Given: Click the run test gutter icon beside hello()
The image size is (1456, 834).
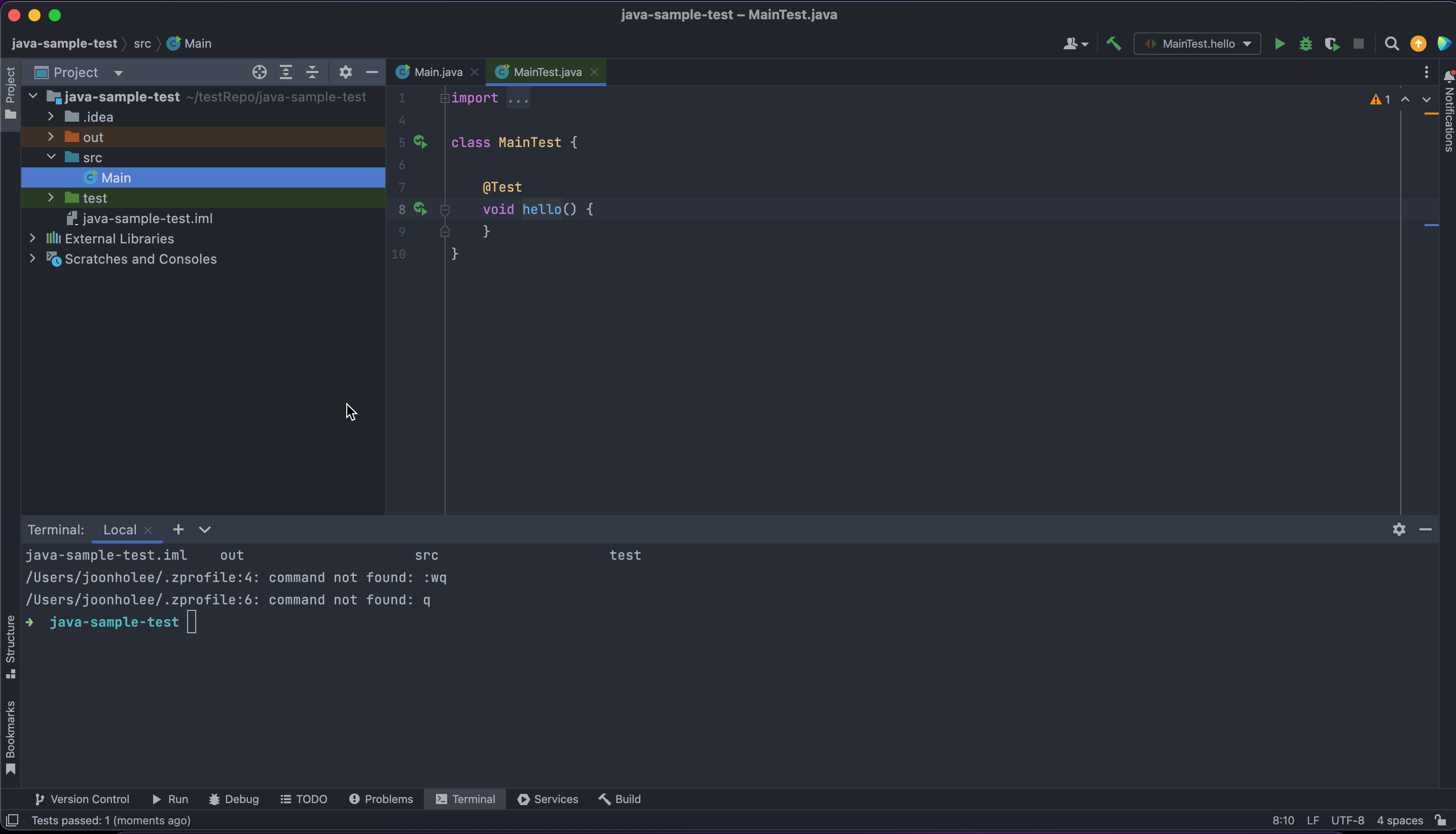Looking at the screenshot, I should [x=420, y=209].
